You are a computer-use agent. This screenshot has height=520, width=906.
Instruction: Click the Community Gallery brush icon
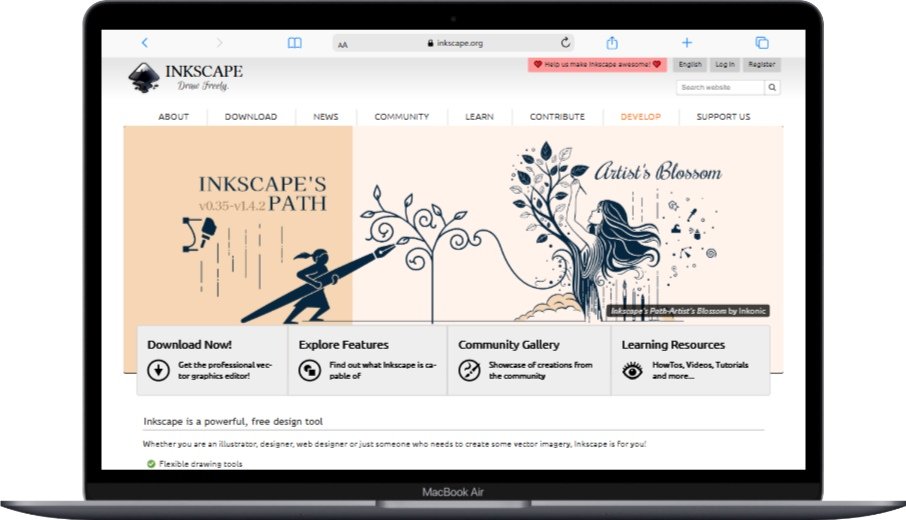coord(469,370)
